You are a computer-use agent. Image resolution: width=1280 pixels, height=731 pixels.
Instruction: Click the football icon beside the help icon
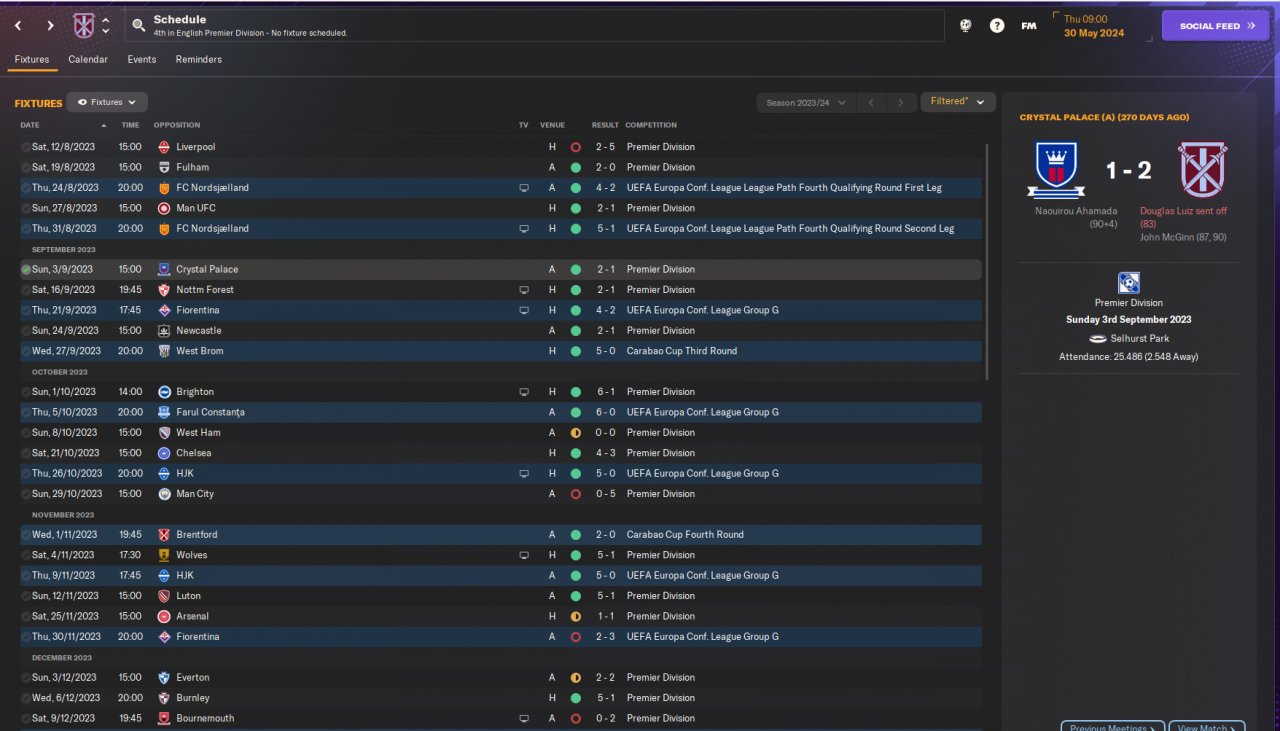point(965,26)
